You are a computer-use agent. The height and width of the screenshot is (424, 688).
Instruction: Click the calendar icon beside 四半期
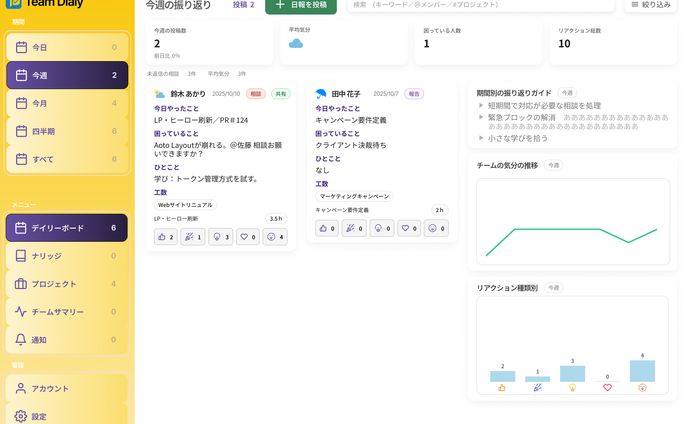(21, 131)
